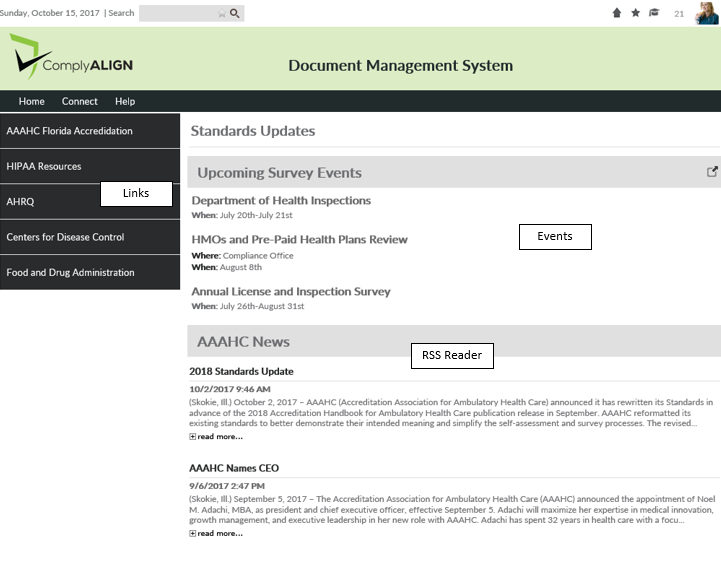Viewport: 721px width, 565px height.
Task: Open the Help menu
Action: (125, 101)
